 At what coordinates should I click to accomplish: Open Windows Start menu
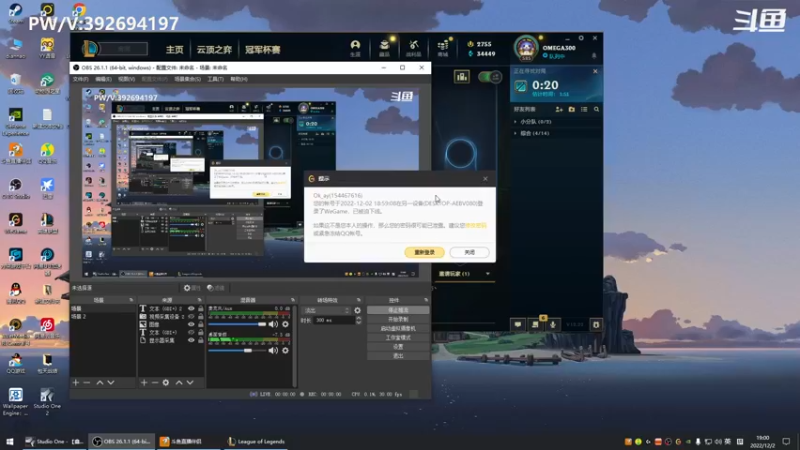click(10, 442)
